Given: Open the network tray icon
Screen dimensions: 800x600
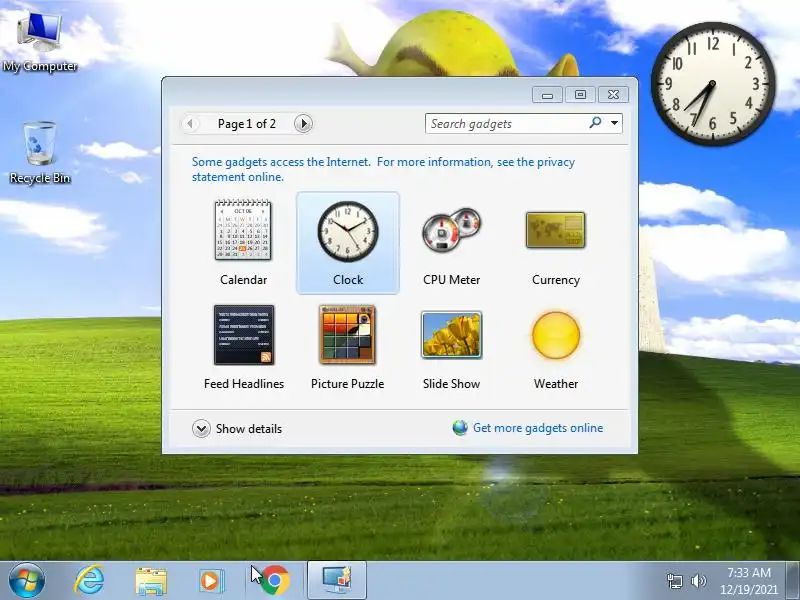Looking at the screenshot, I should 674,581.
